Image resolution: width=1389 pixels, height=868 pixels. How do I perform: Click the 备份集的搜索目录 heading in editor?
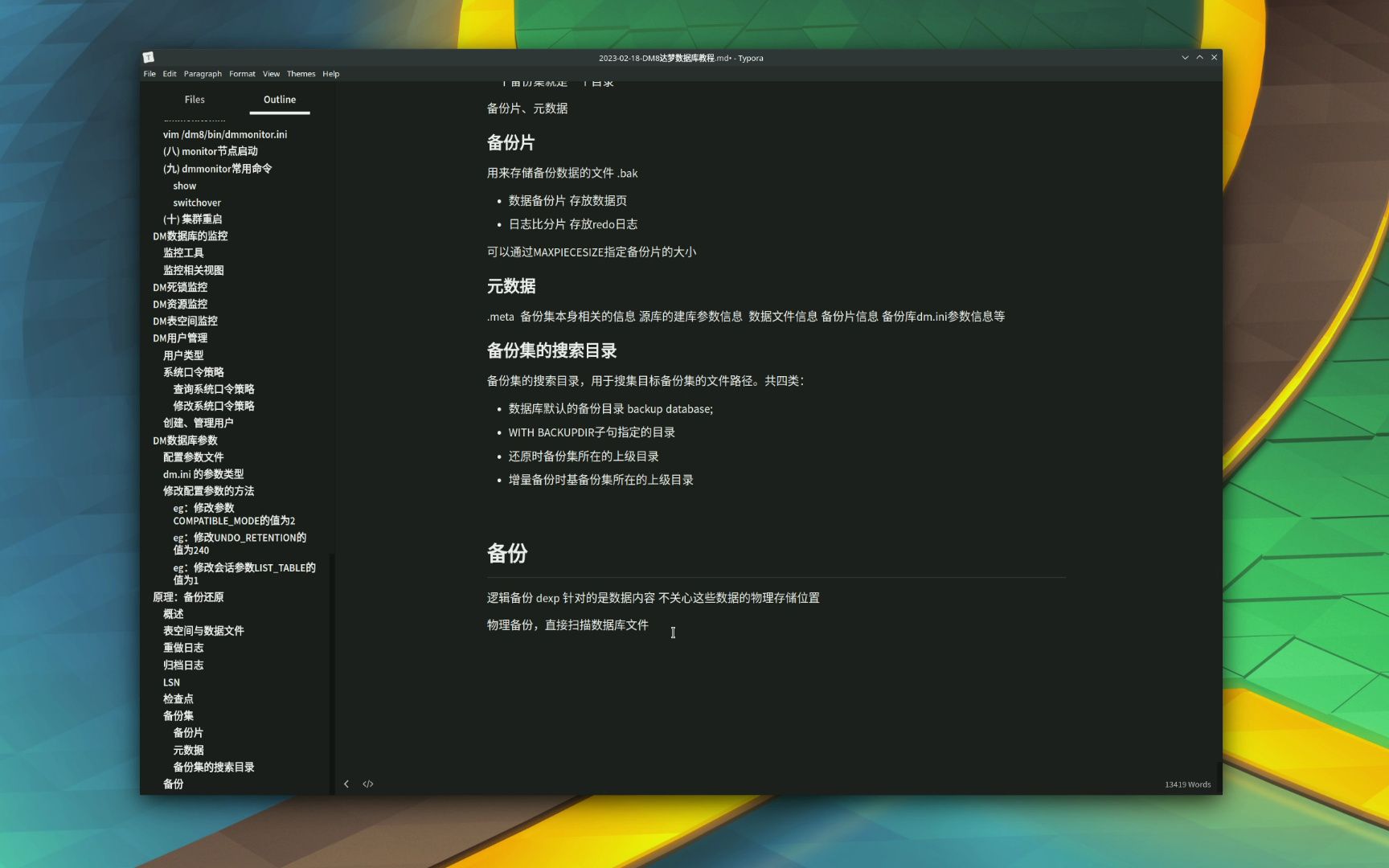coord(551,350)
